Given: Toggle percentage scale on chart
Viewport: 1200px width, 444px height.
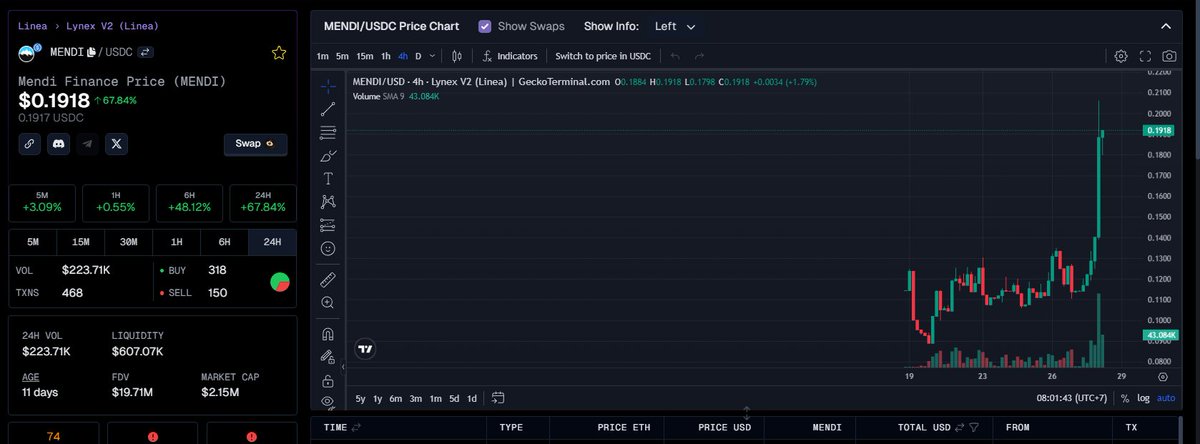Looking at the screenshot, I should (1125, 398).
